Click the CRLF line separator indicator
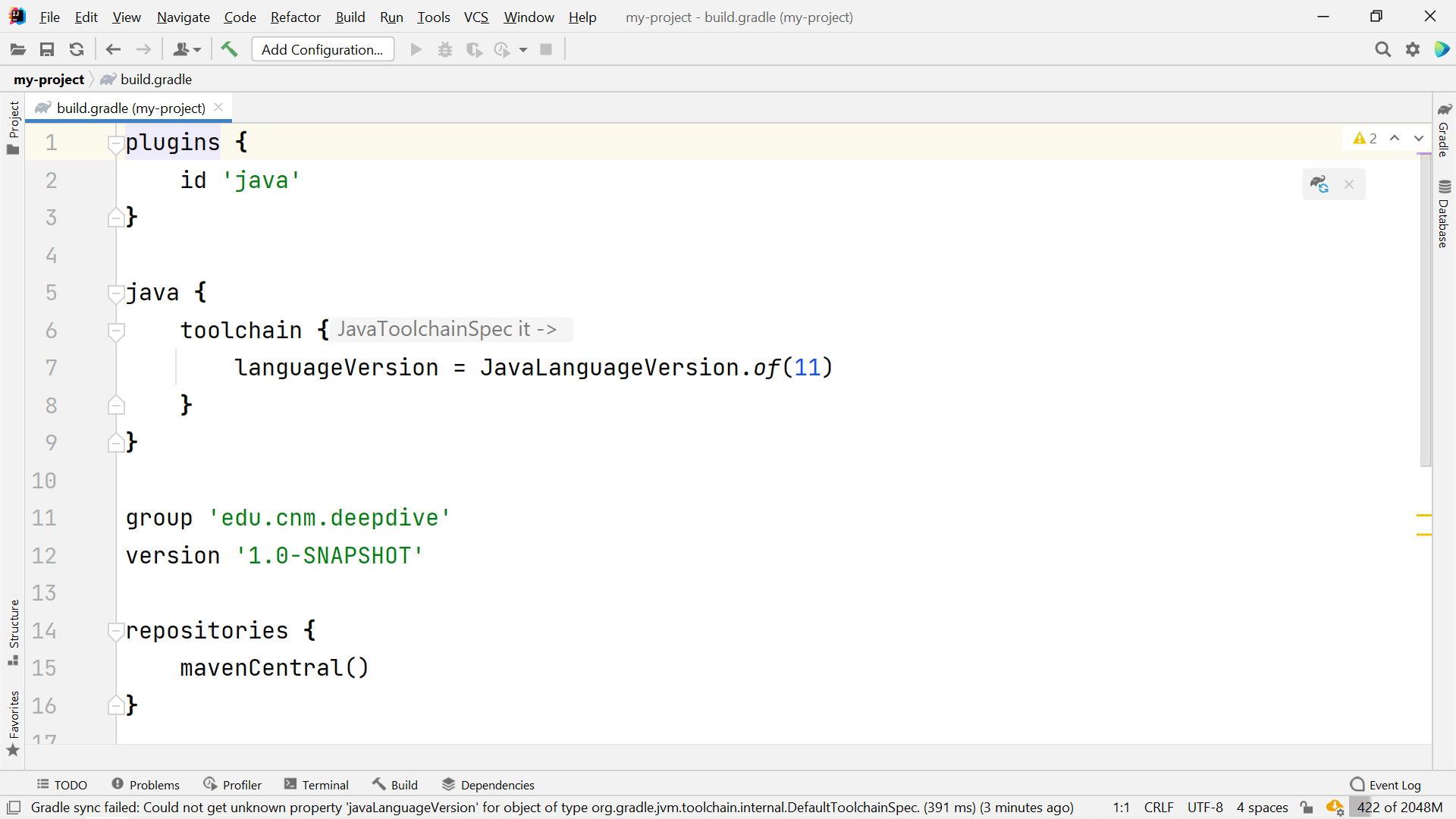Image resolution: width=1456 pixels, height=819 pixels. point(1159,808)
